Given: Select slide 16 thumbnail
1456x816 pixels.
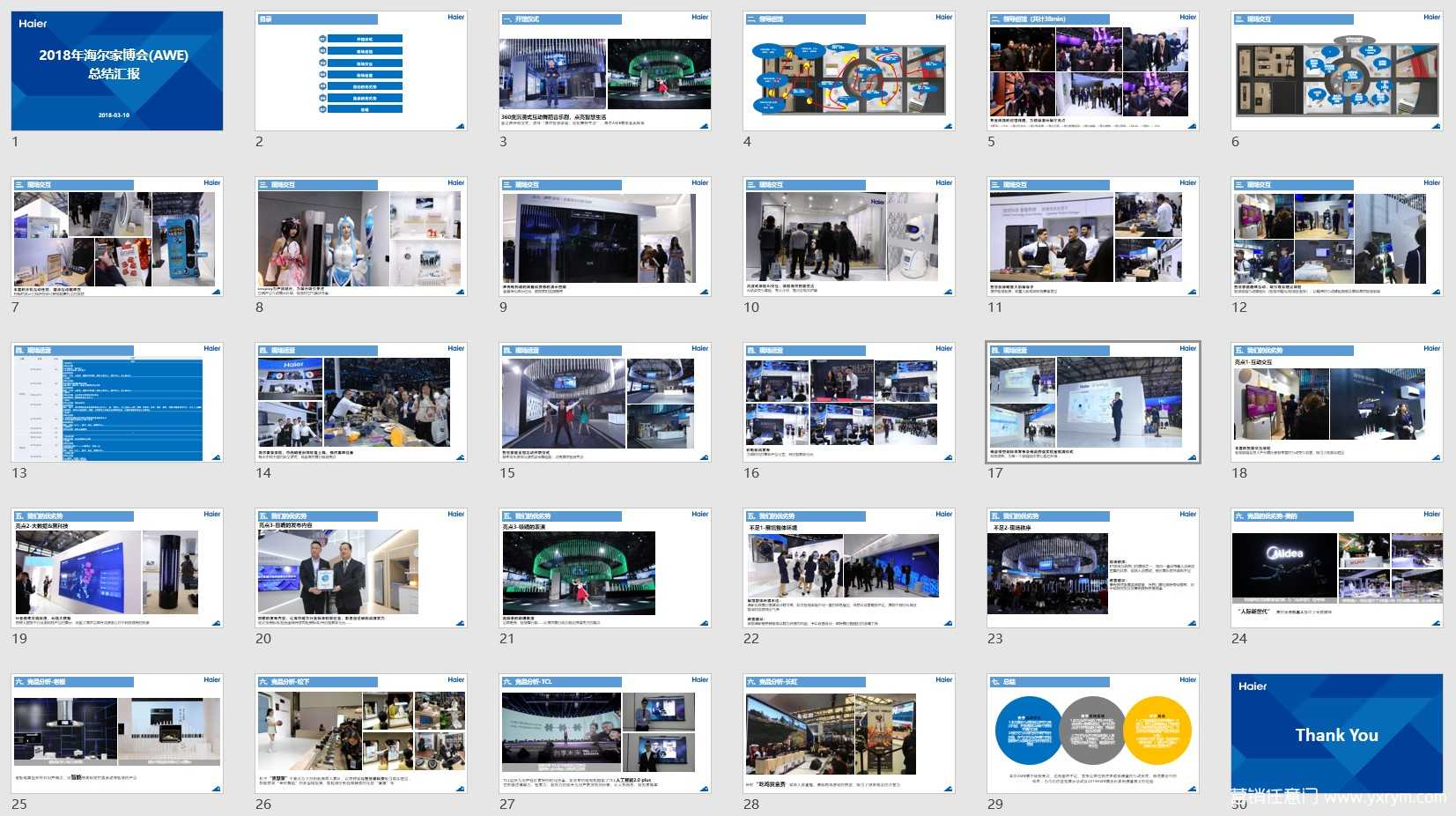Looking at the screenshot, I should [x=849, y=403].
